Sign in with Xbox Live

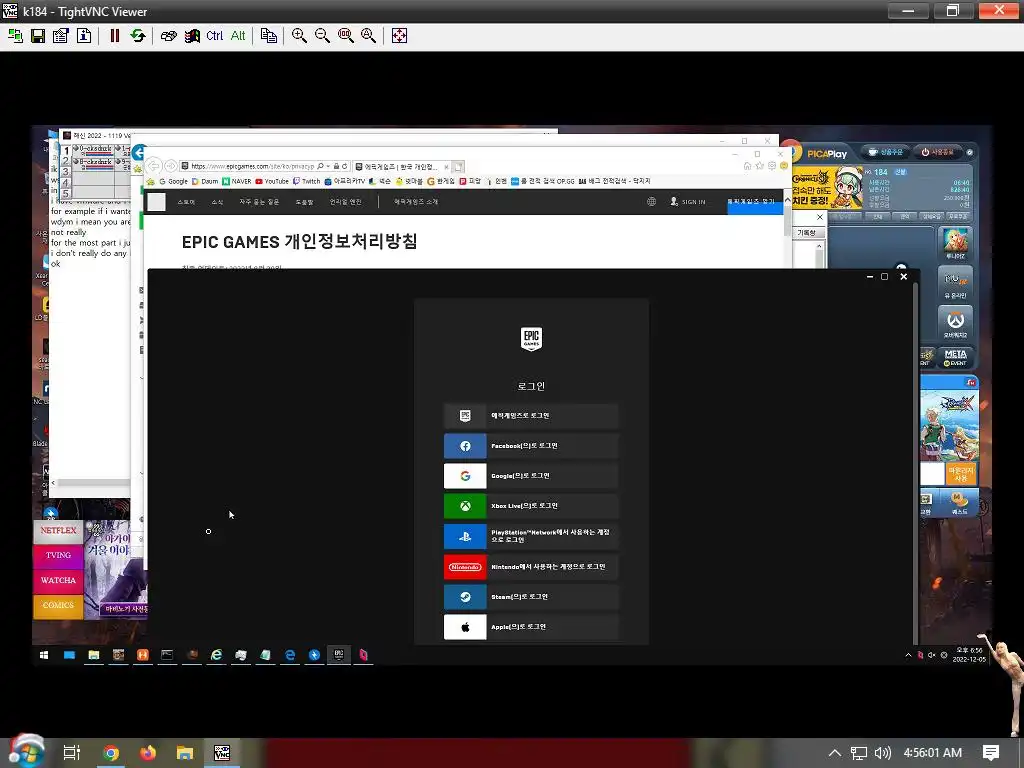click(x=531, y=506)
